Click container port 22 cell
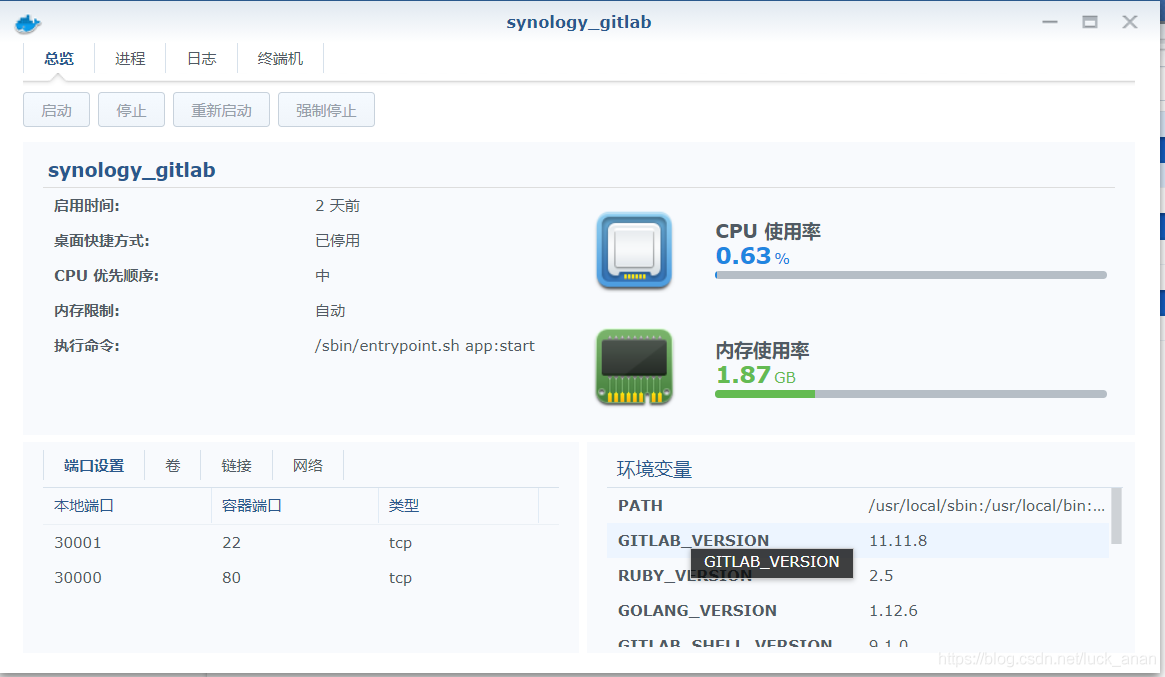1165x677 pixels. coord(231,542)
